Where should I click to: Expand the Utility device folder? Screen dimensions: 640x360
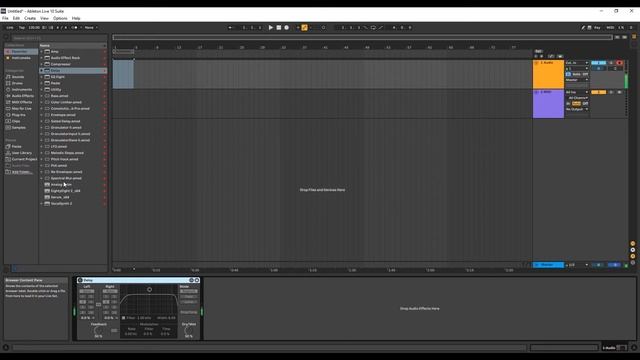(x=42, y=89)
